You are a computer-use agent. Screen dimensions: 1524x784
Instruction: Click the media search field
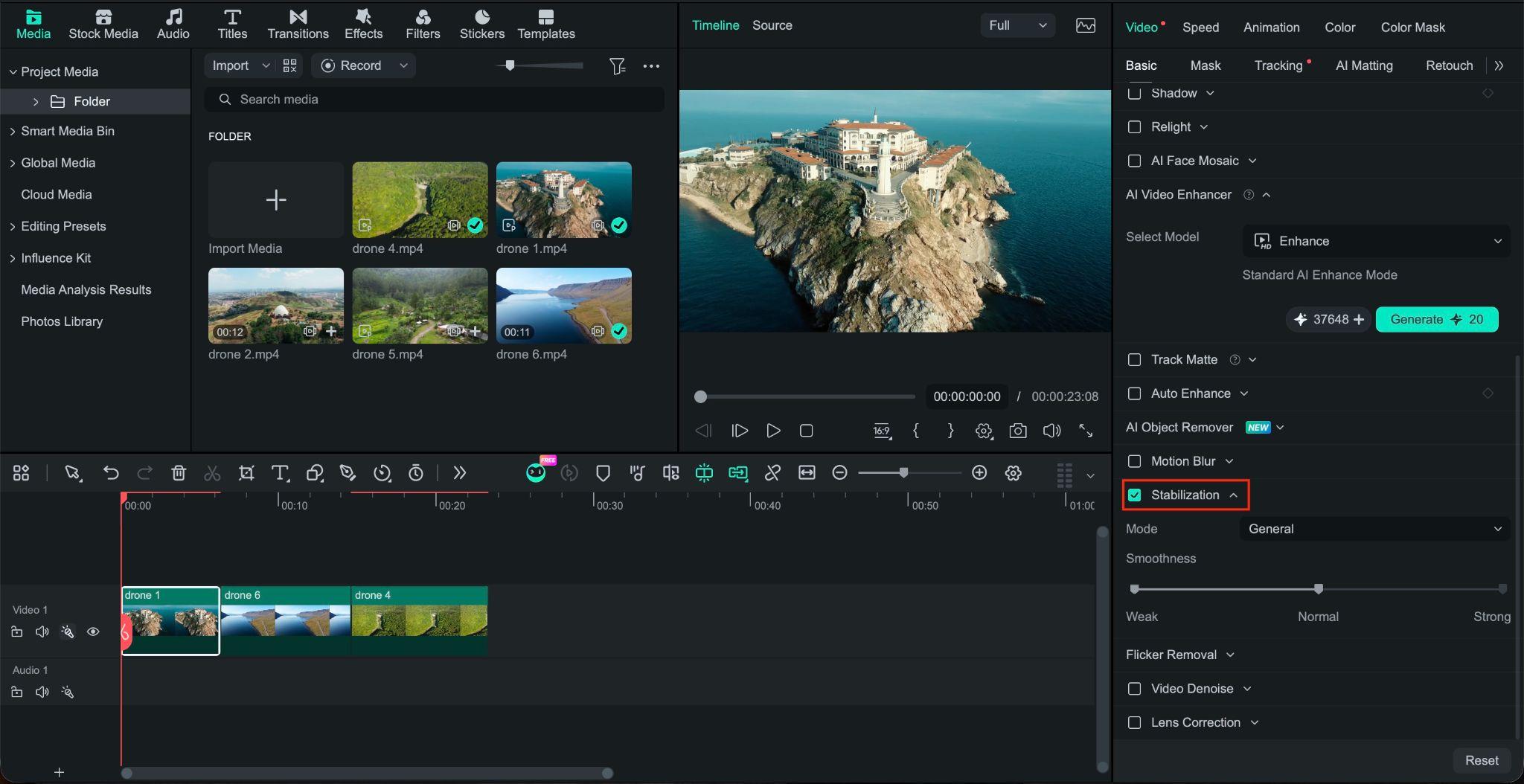435,99
